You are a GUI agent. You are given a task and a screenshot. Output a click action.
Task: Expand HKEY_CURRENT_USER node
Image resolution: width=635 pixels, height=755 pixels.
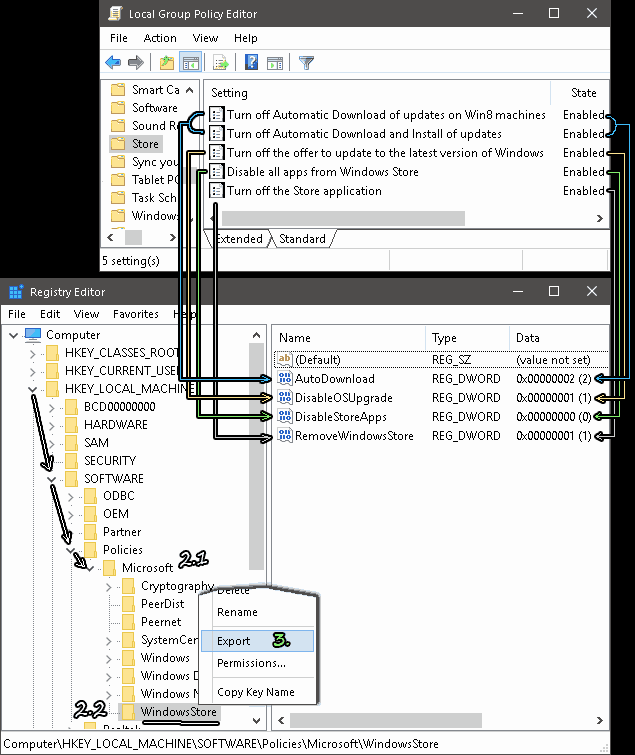(32, 371)
